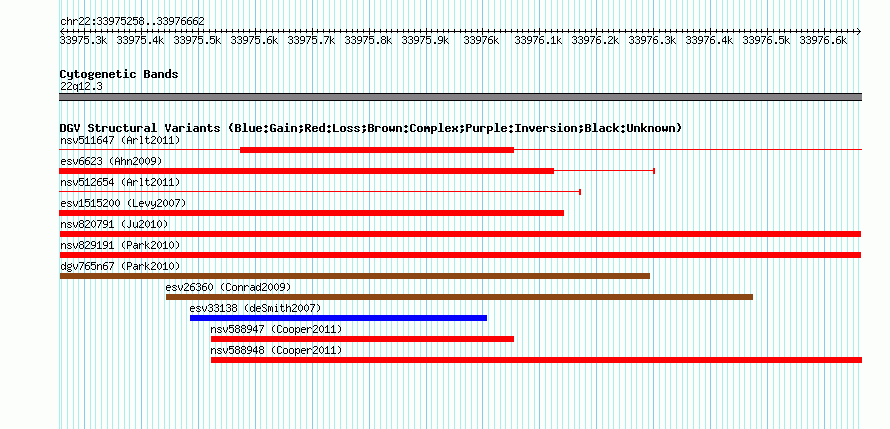890x429 pixels.
Task: Select the esv26360 brown complex bar
Action: (x=459, y=297)
